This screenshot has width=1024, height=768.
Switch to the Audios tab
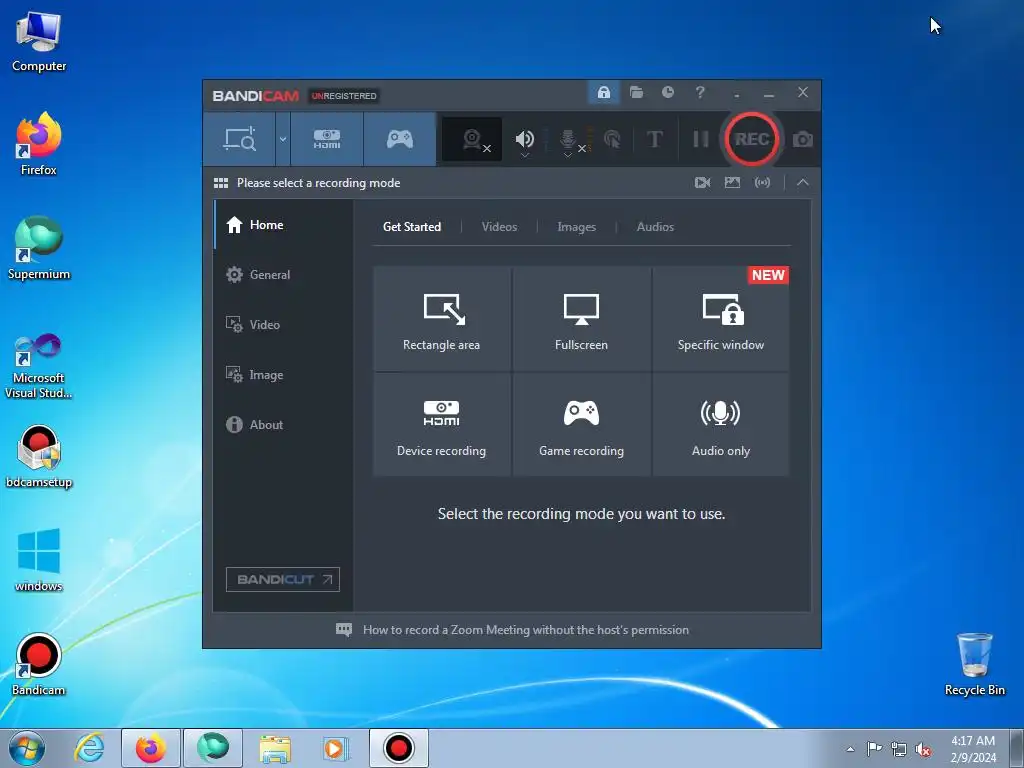coord(655,227)
